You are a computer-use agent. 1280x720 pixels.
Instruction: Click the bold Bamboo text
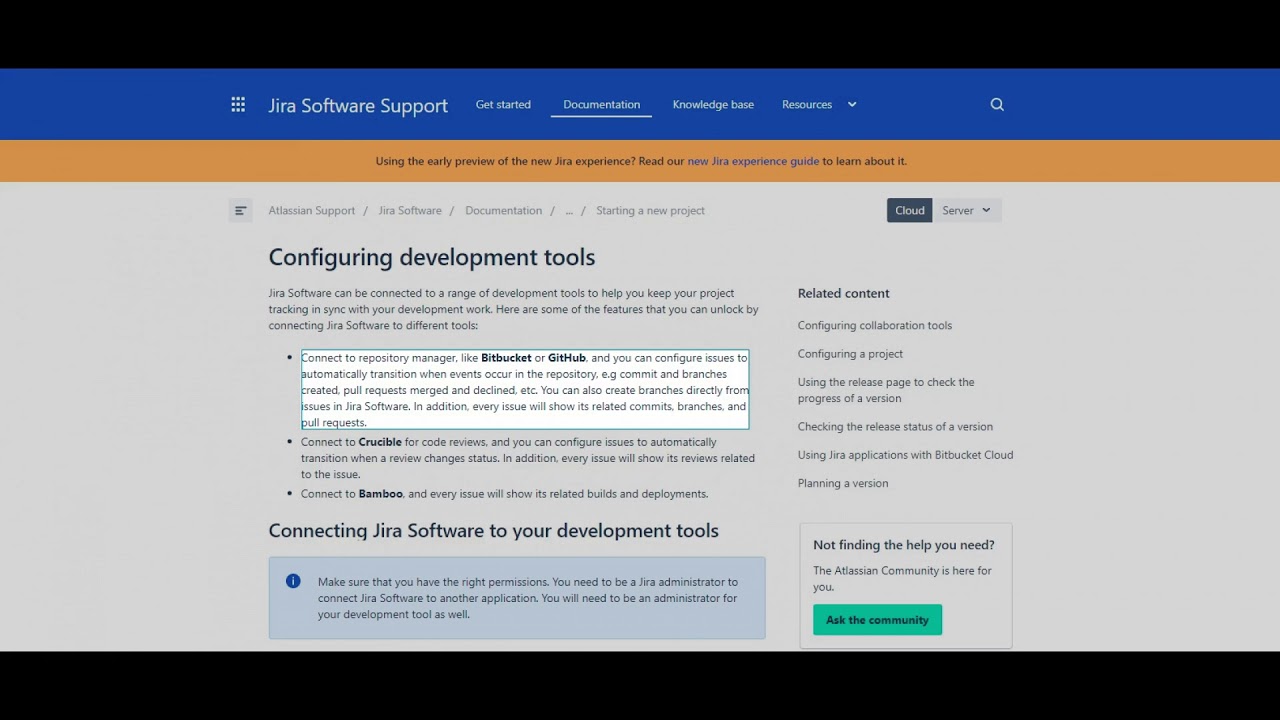tap(381, 494)
